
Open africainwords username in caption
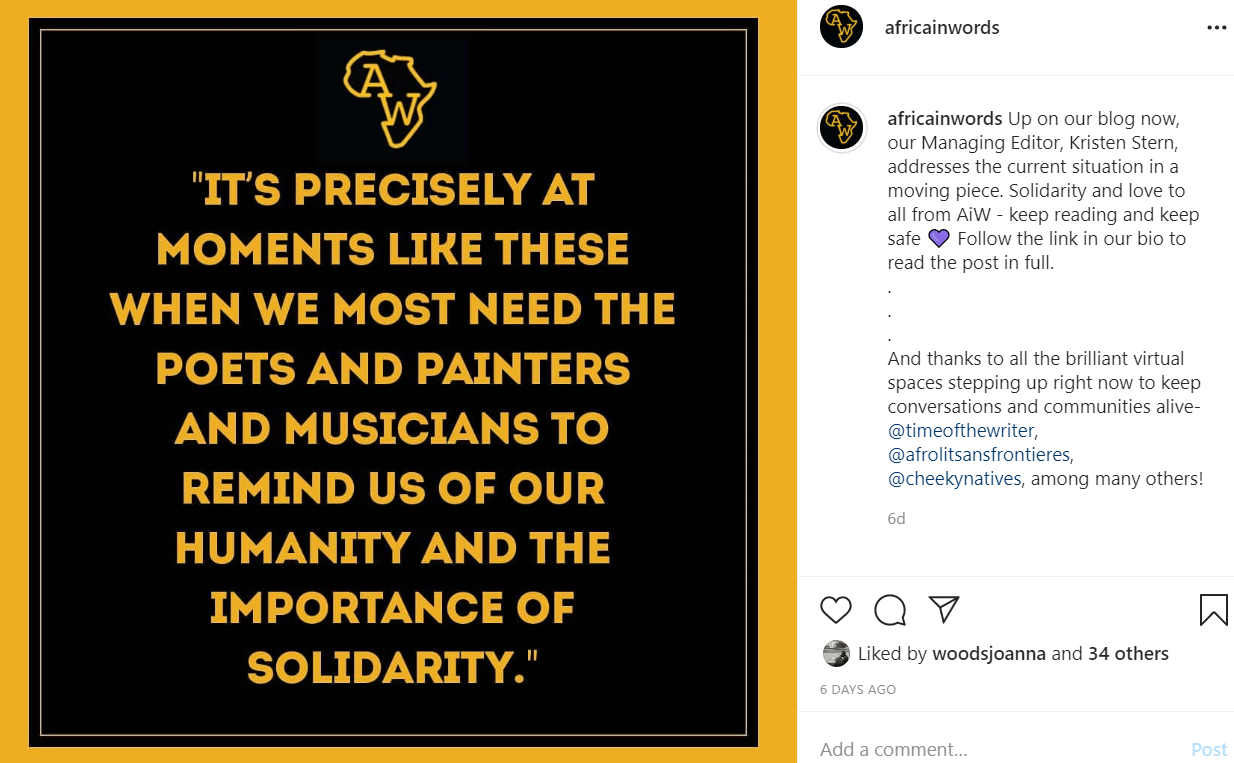tap(944, 119)
